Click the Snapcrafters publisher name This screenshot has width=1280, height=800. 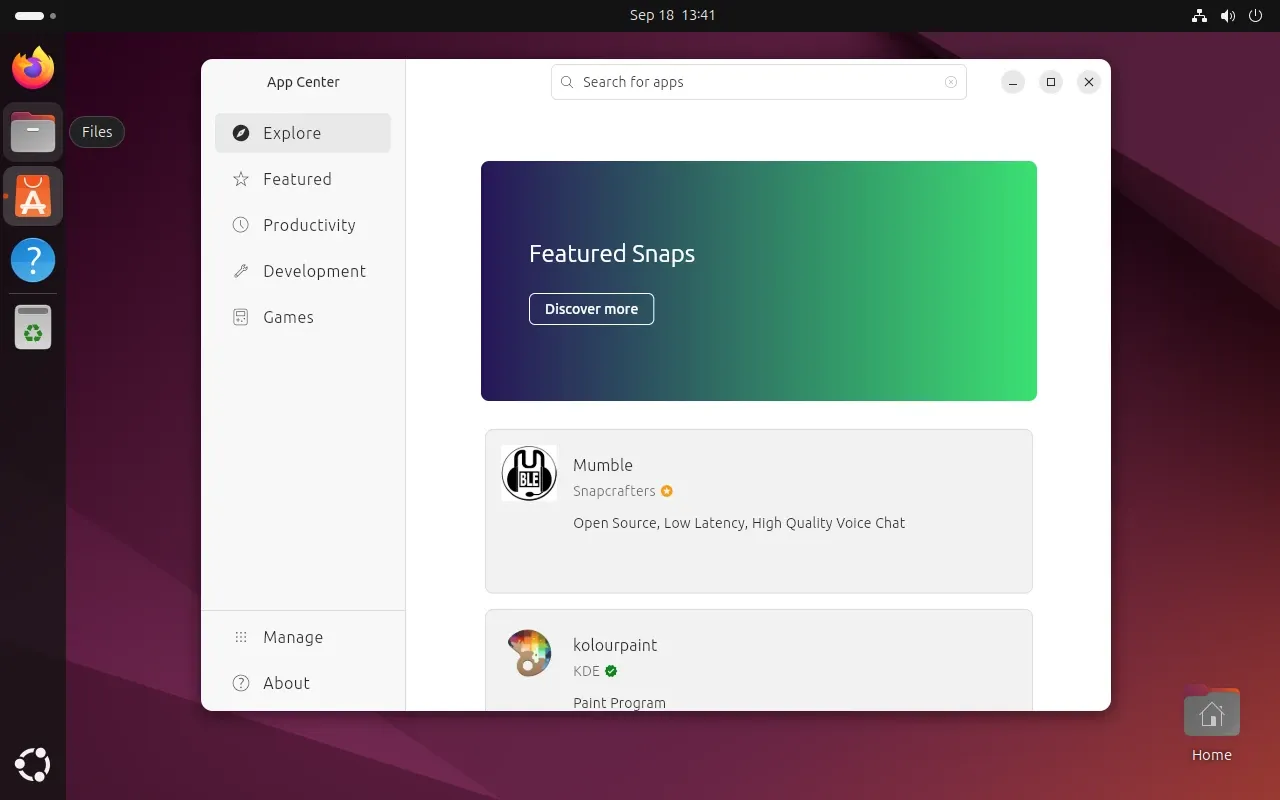[614, 491]
